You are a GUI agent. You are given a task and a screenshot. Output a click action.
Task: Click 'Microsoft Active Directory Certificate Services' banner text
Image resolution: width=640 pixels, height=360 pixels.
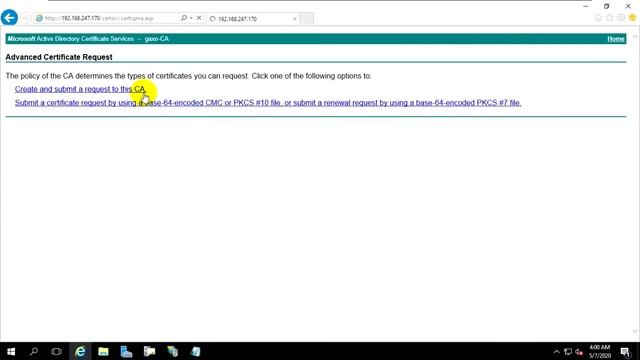[x=71, y=39]
